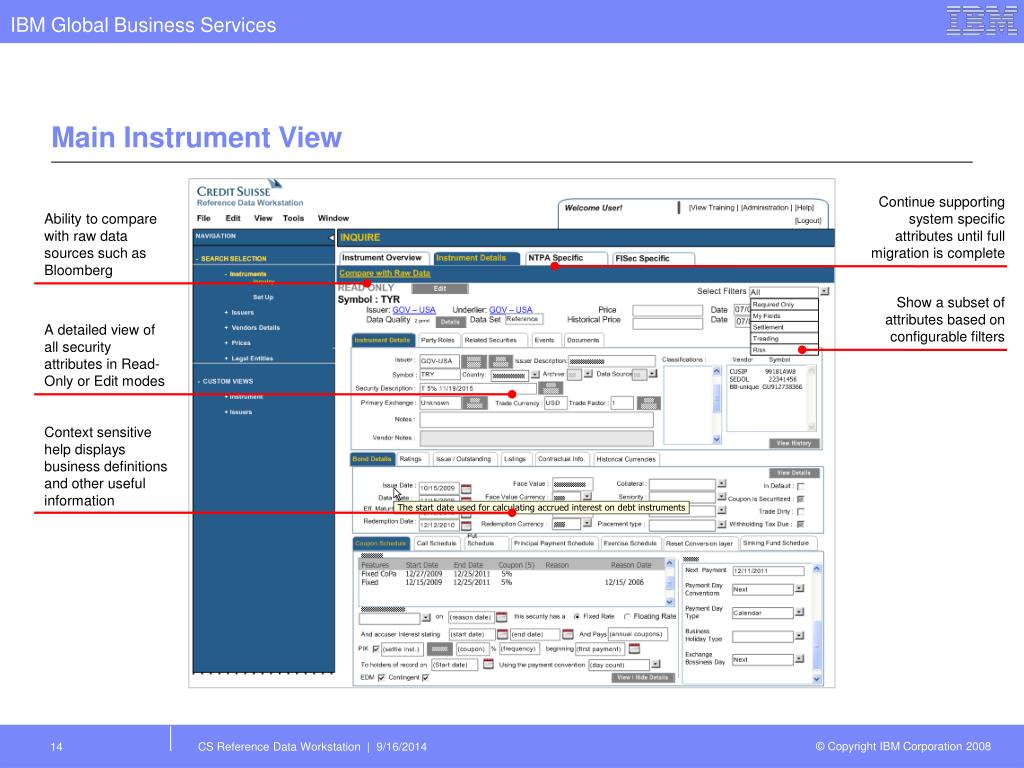Open calendar icon after accrual start date field
The width and height of the screenshot is (1024, 768).
tap(502, 634)
